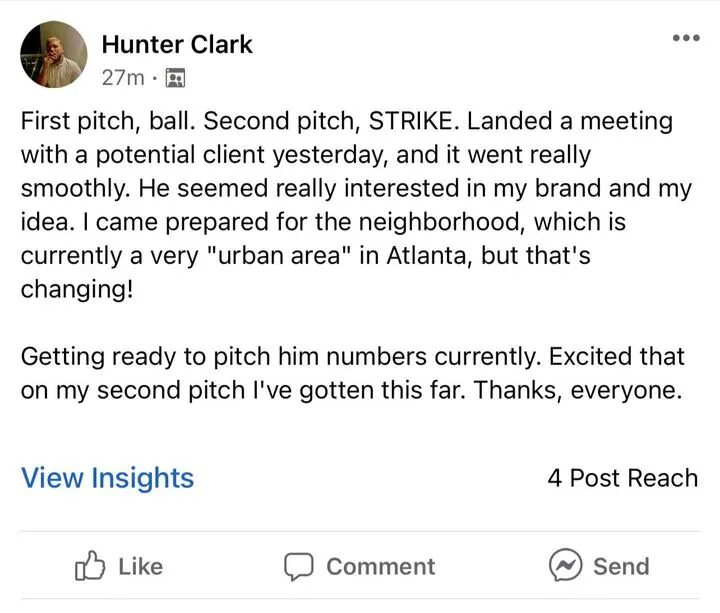The width and height of the screenshot is (720, 613).
Task: Open Hunter Clark's profile picture
Action: tap(54, 54)
